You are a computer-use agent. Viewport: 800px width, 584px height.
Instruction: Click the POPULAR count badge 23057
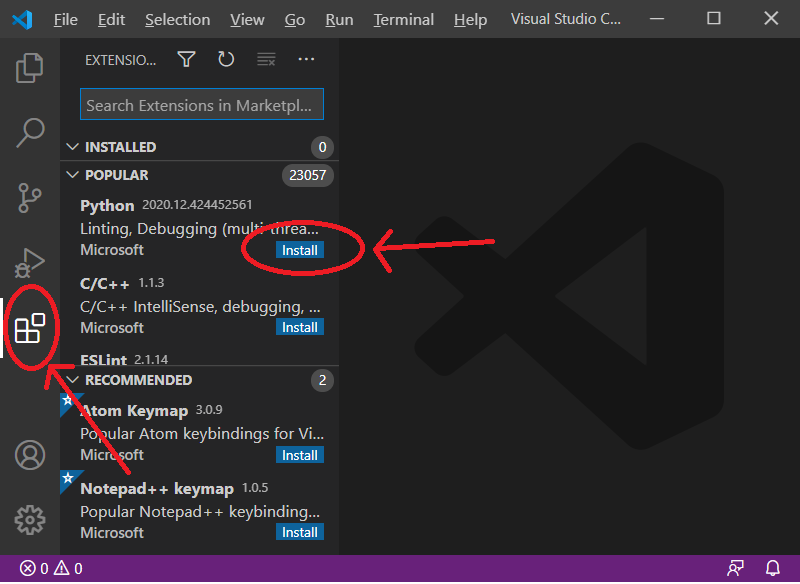point(308,175)
